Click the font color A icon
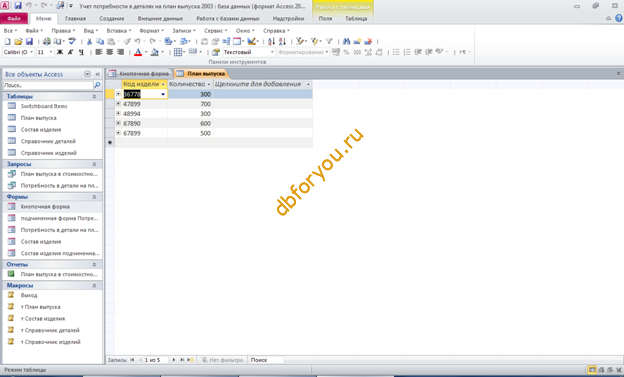 [x=138, y=52]
